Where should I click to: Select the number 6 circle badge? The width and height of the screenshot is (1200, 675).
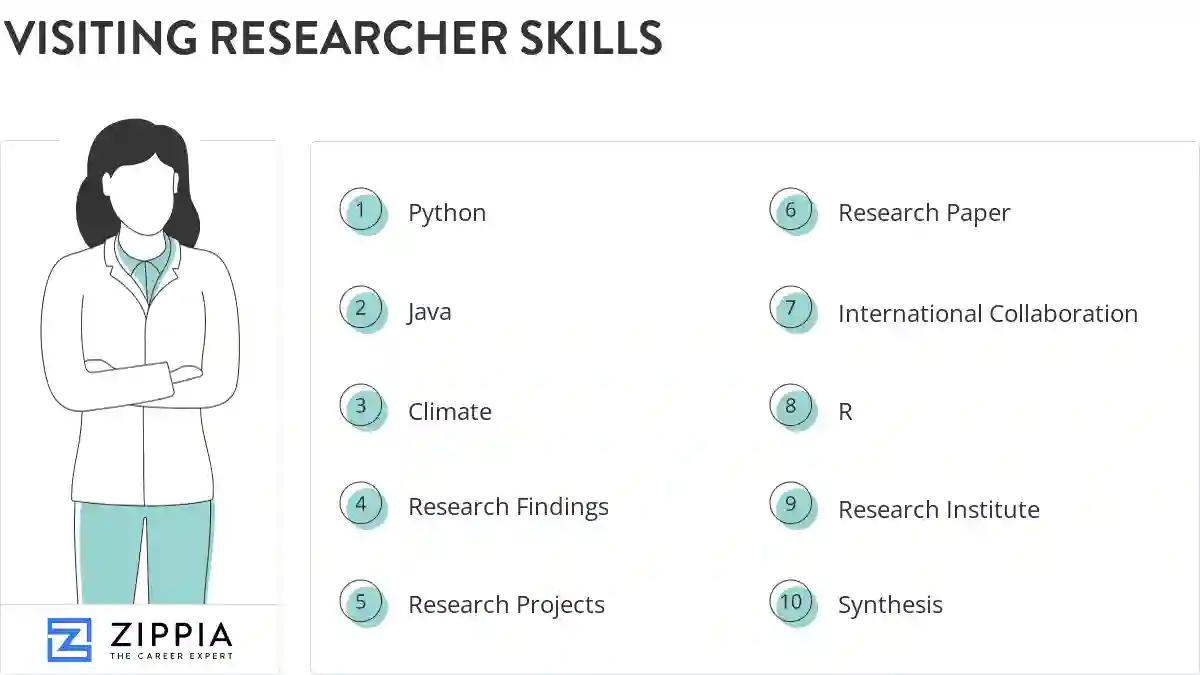[791, 211]
